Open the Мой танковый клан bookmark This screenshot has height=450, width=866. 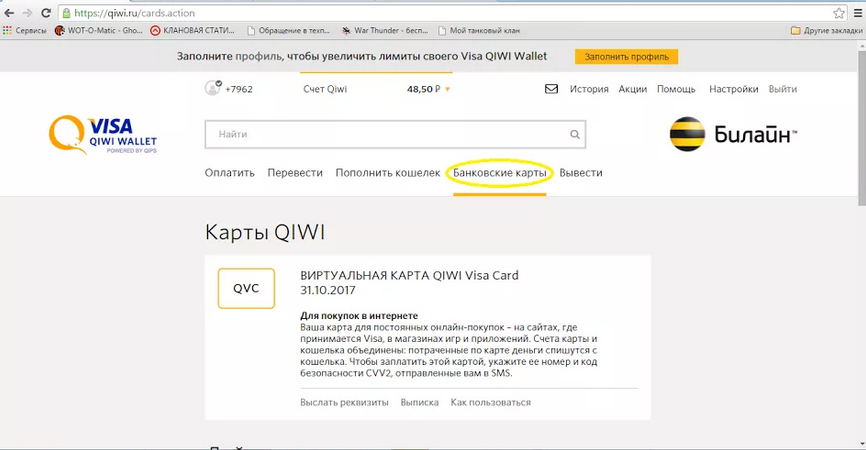pyautogui.click(x=479, y=30)
